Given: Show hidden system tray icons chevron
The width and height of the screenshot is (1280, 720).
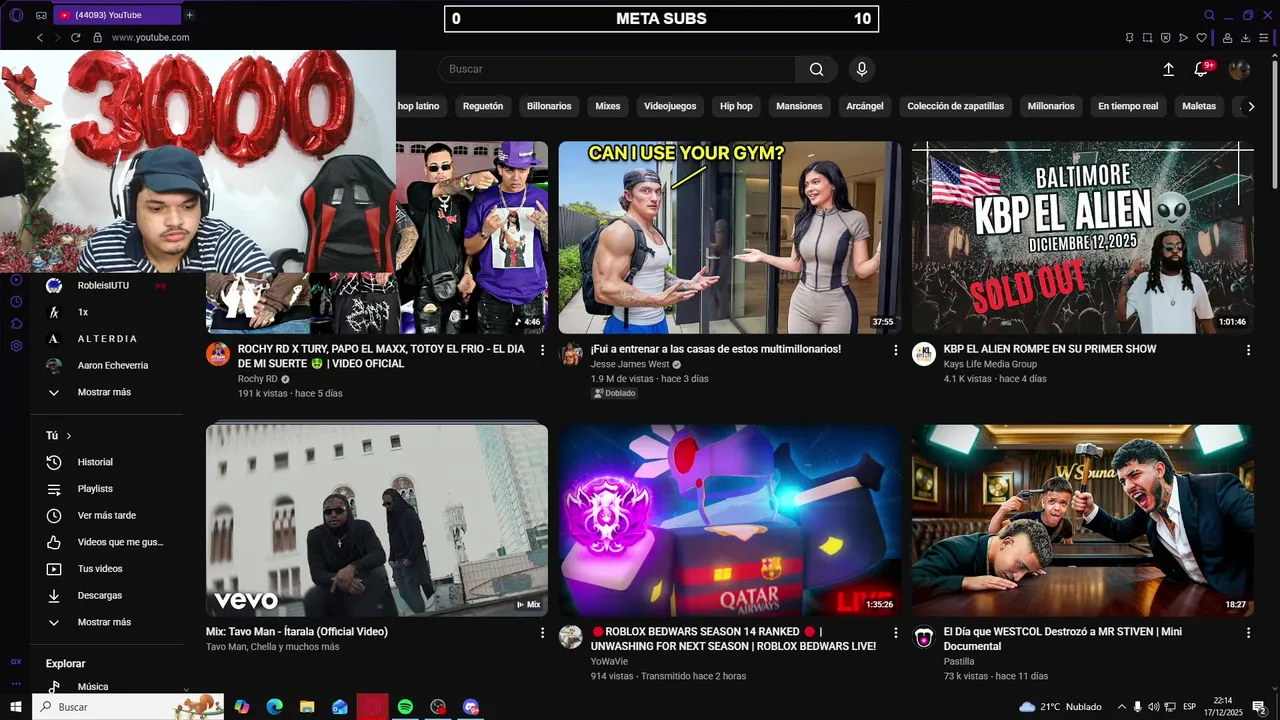Looking at the screenshot, I should [x=1121, y=707].
